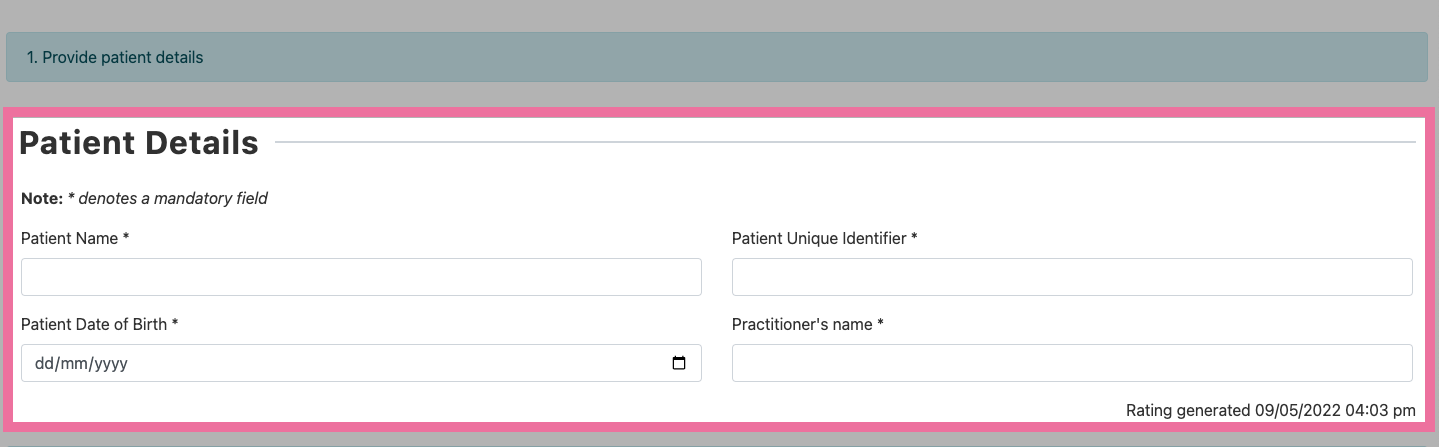Click the asterisk after Patient Unique Identifier
Viewport: 1439px width, 447px height.
pos(914,238)
